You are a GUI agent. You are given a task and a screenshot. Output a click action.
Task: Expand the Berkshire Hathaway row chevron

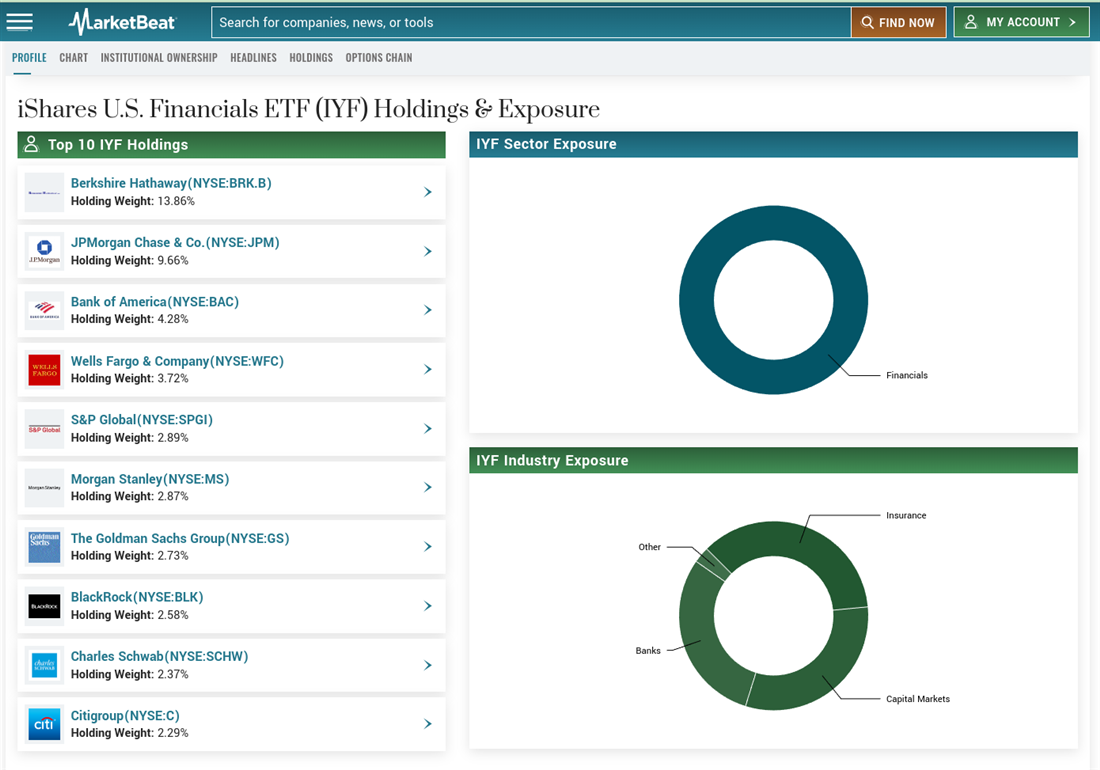(x=427, y=192)
